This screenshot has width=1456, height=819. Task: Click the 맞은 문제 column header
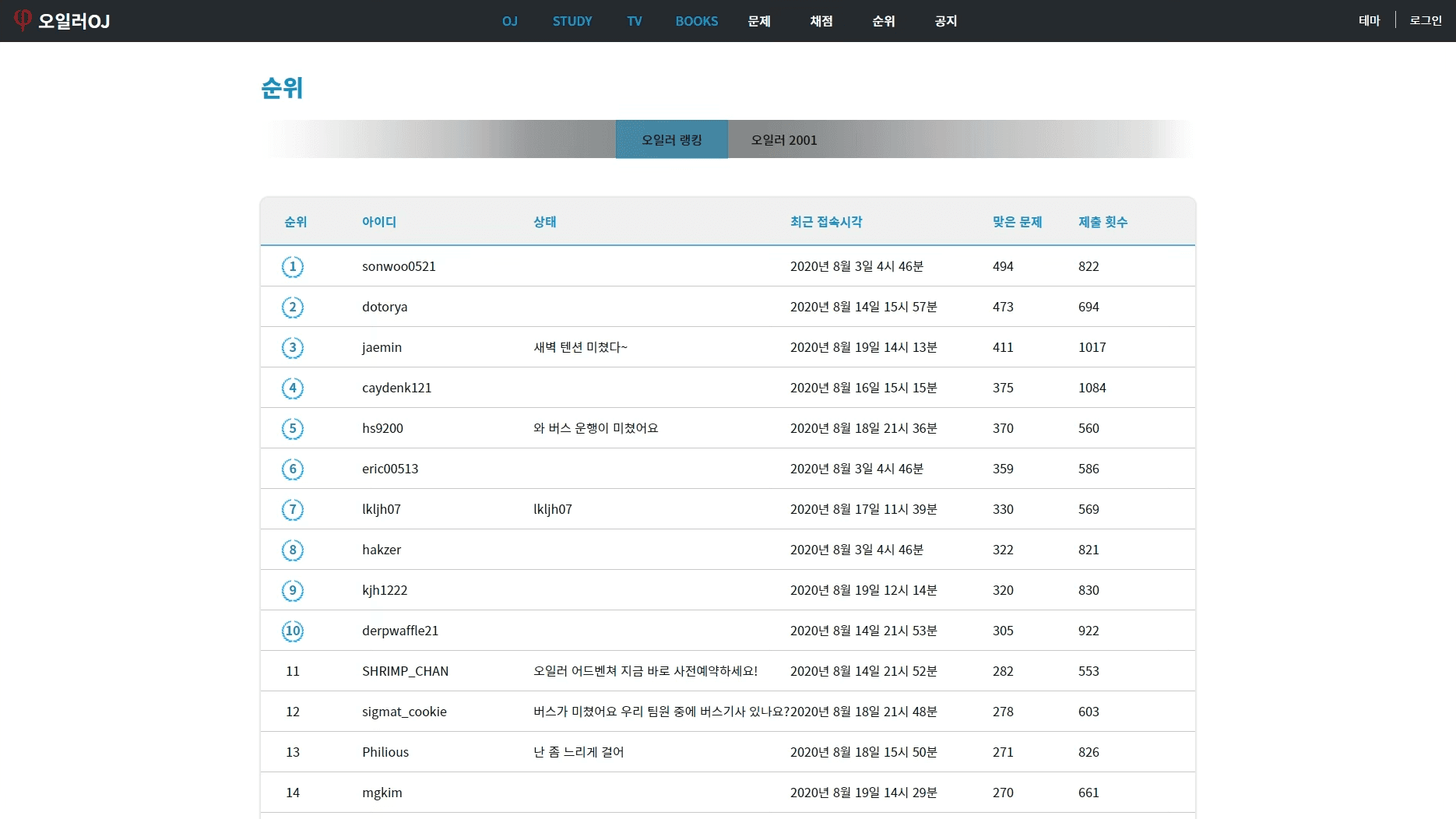tap(1017, 222)
